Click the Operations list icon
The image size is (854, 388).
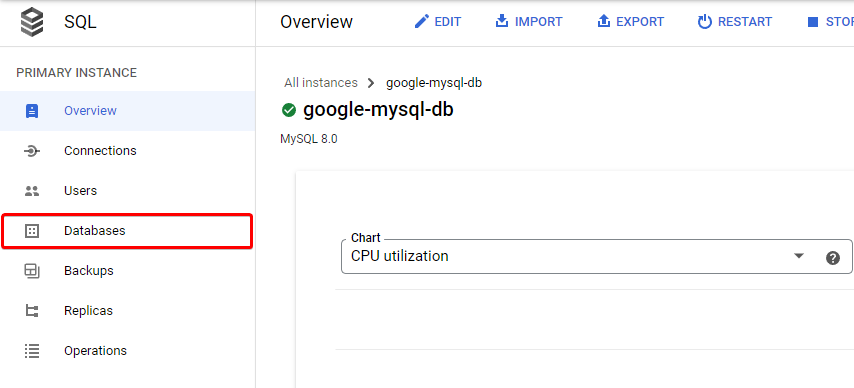point(32,351)
